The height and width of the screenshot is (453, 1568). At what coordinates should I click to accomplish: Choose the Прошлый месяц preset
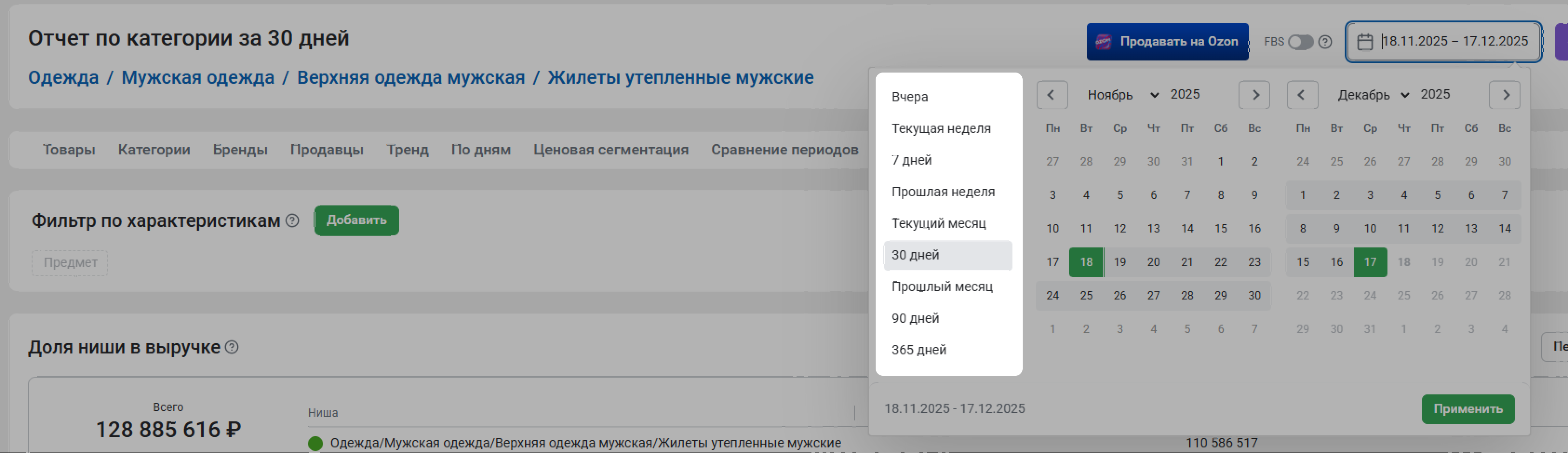coord(942,286)
